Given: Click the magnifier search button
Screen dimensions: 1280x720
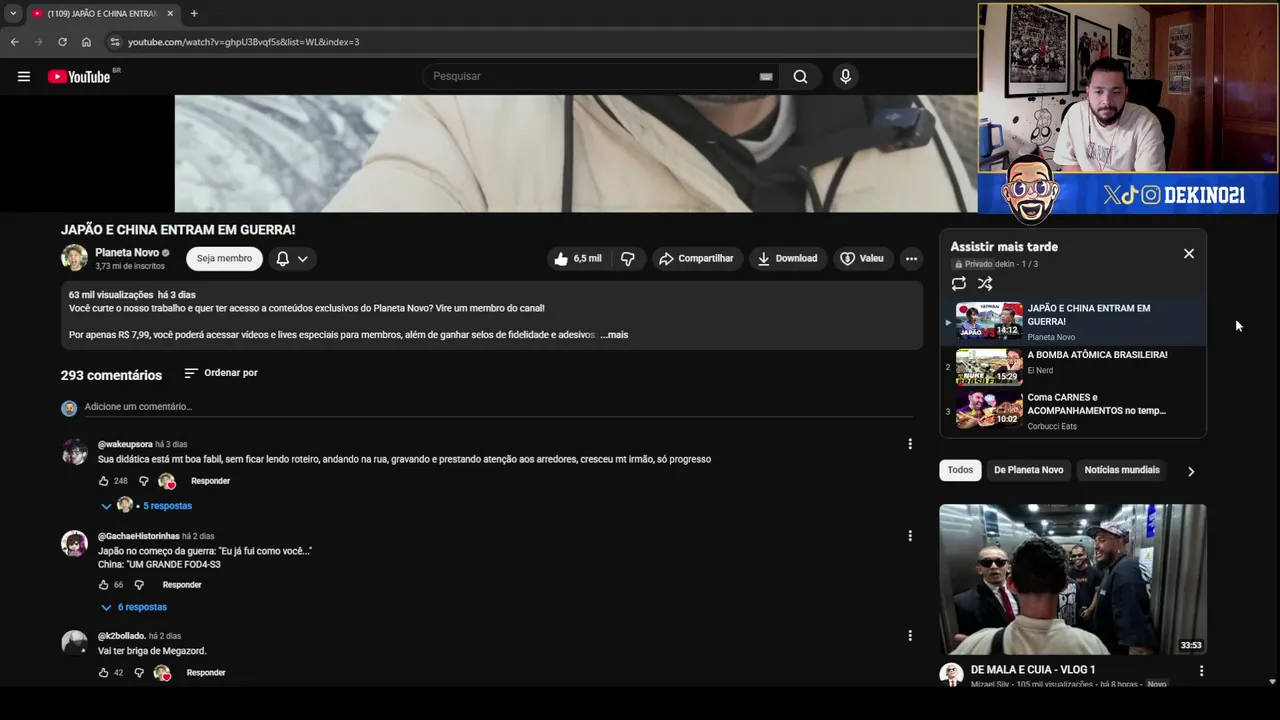Looking at the screenshot, I should [800, 76].
